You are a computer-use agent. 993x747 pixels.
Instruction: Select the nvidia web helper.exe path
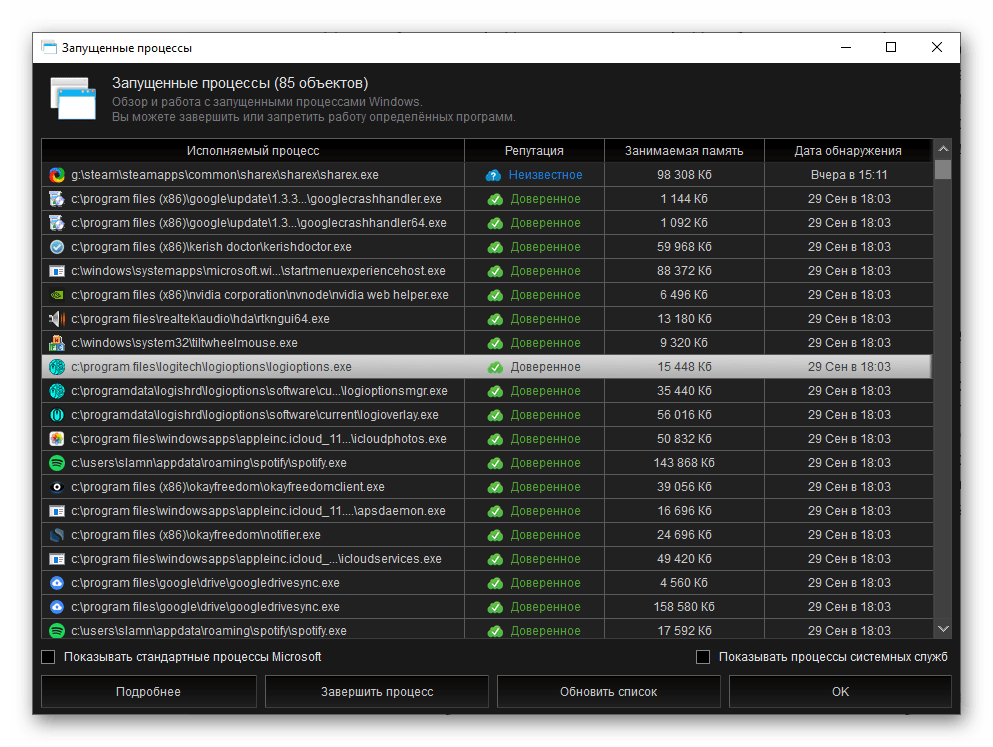[x=260, y=295]
